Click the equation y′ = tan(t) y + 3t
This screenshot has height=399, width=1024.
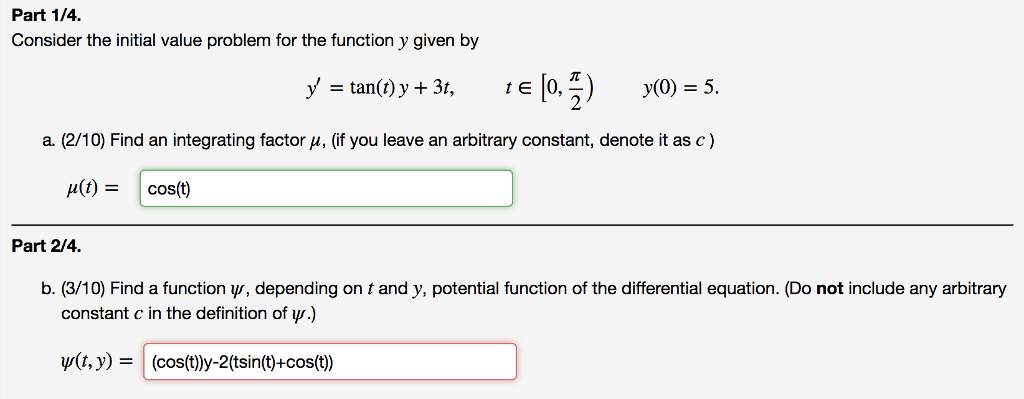coord(381,87)
